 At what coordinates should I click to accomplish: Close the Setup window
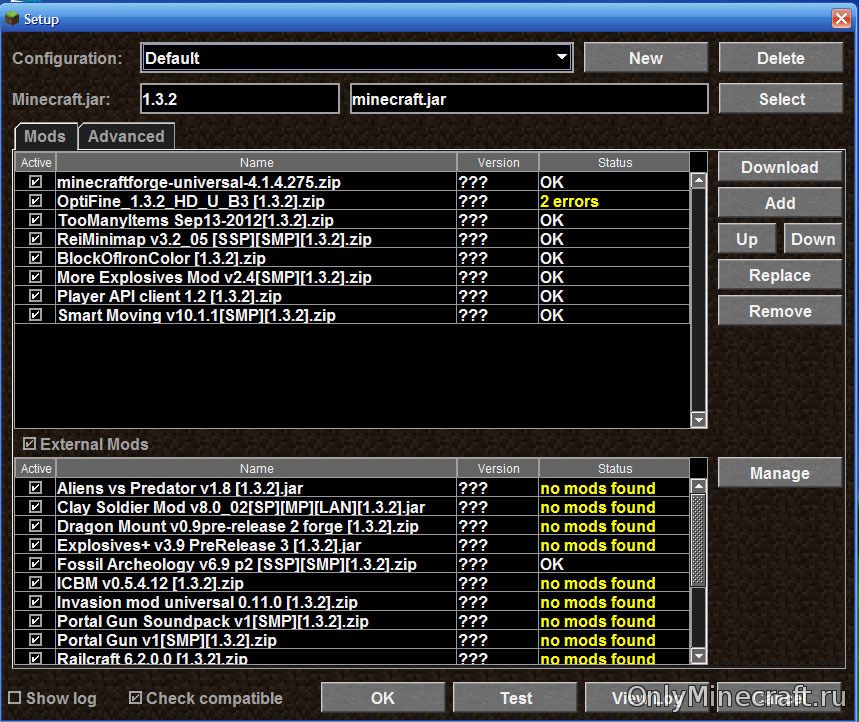coord(841,18)
